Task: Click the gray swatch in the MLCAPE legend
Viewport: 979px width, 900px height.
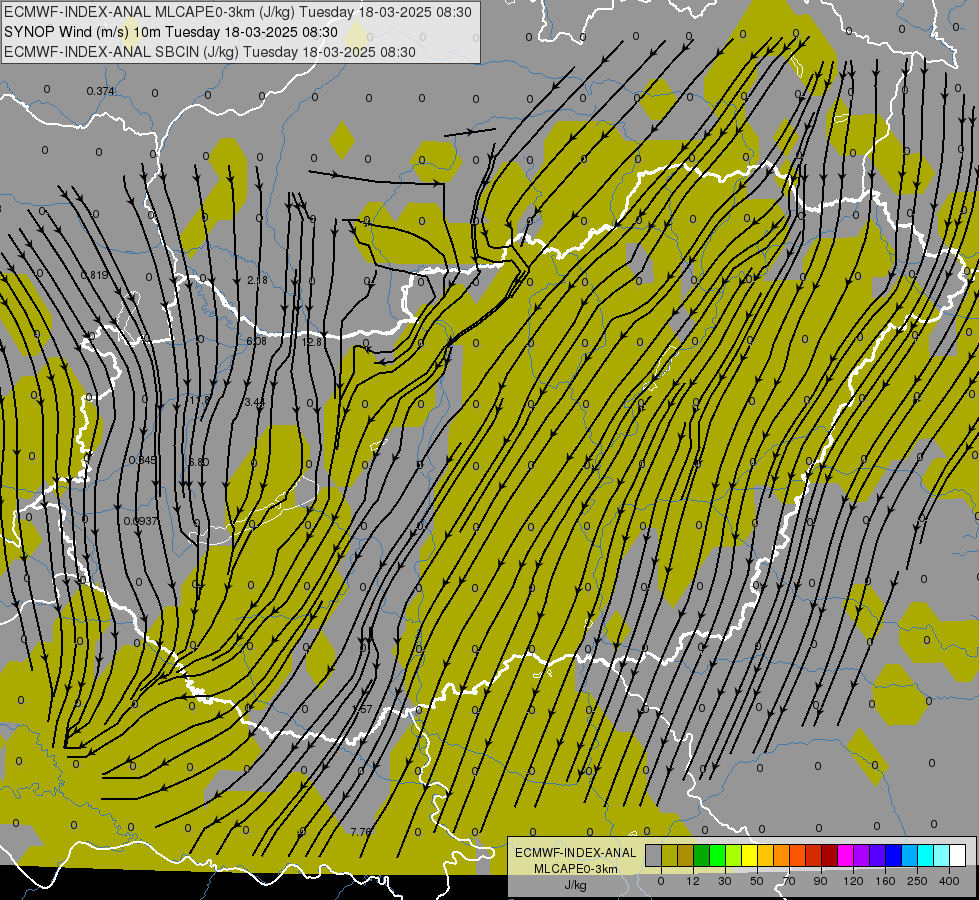Action: (x=654, y=855)
